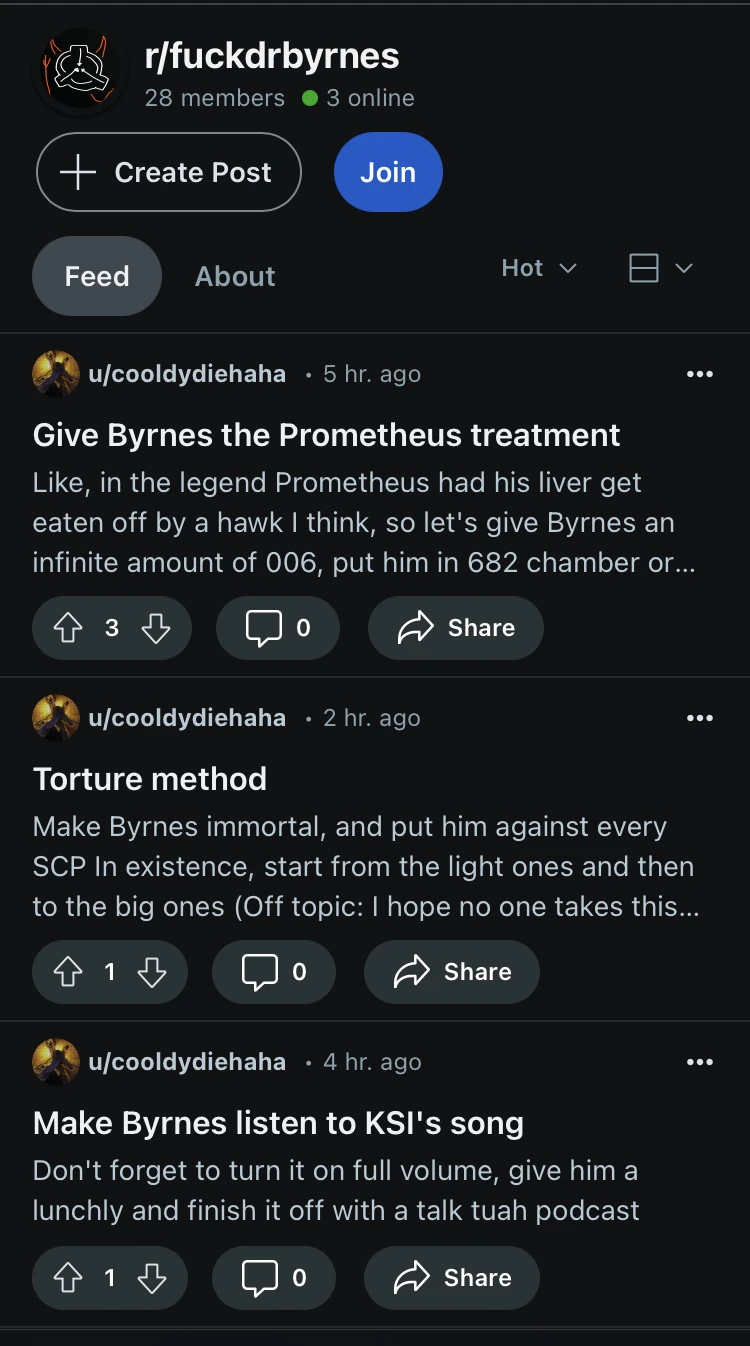Click the r/fuckdrbyrnes subreddit icon

80,70
